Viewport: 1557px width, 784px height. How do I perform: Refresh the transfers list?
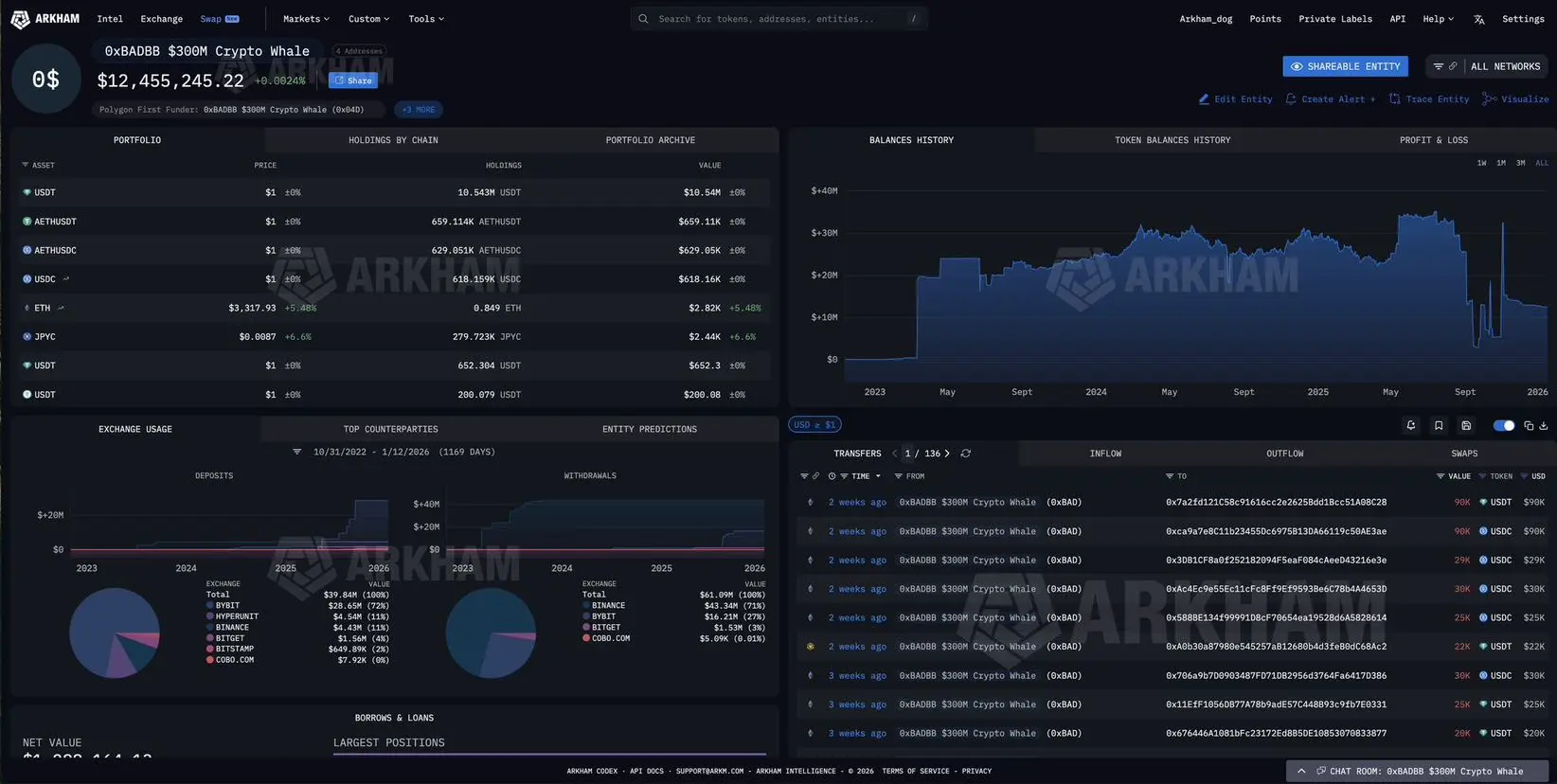click(x=965, y=454)
